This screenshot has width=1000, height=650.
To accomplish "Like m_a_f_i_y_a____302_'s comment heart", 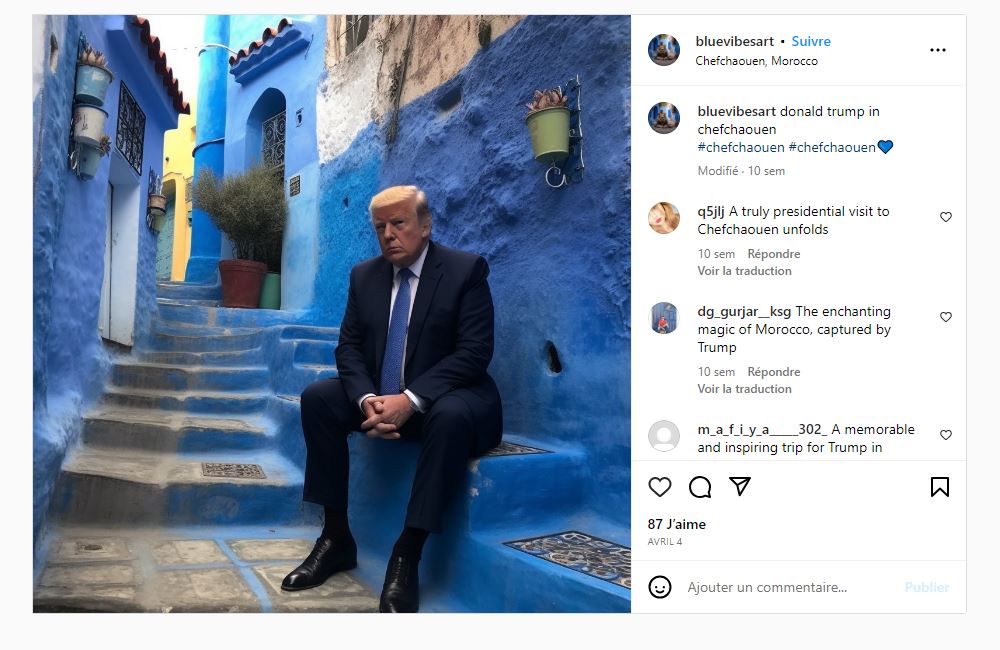I will 946,435.
